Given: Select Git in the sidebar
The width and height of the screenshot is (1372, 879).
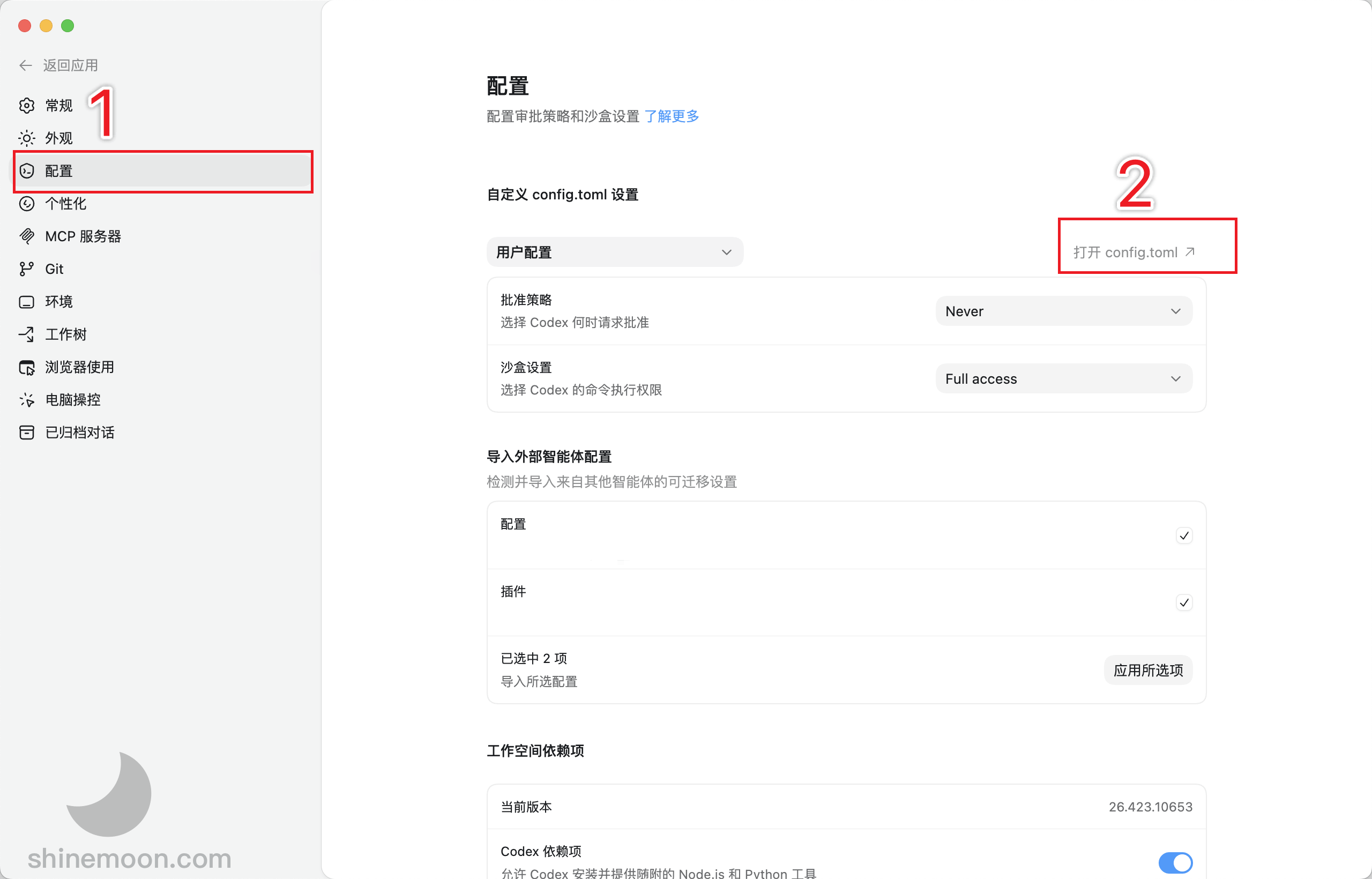Looking at the screenshot, I should pyautogui.click(x=163, y=269).
